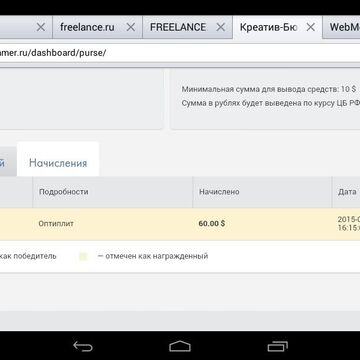
Task: Close the Креатив-Бю browser tab
Action: tap(311, 27)
